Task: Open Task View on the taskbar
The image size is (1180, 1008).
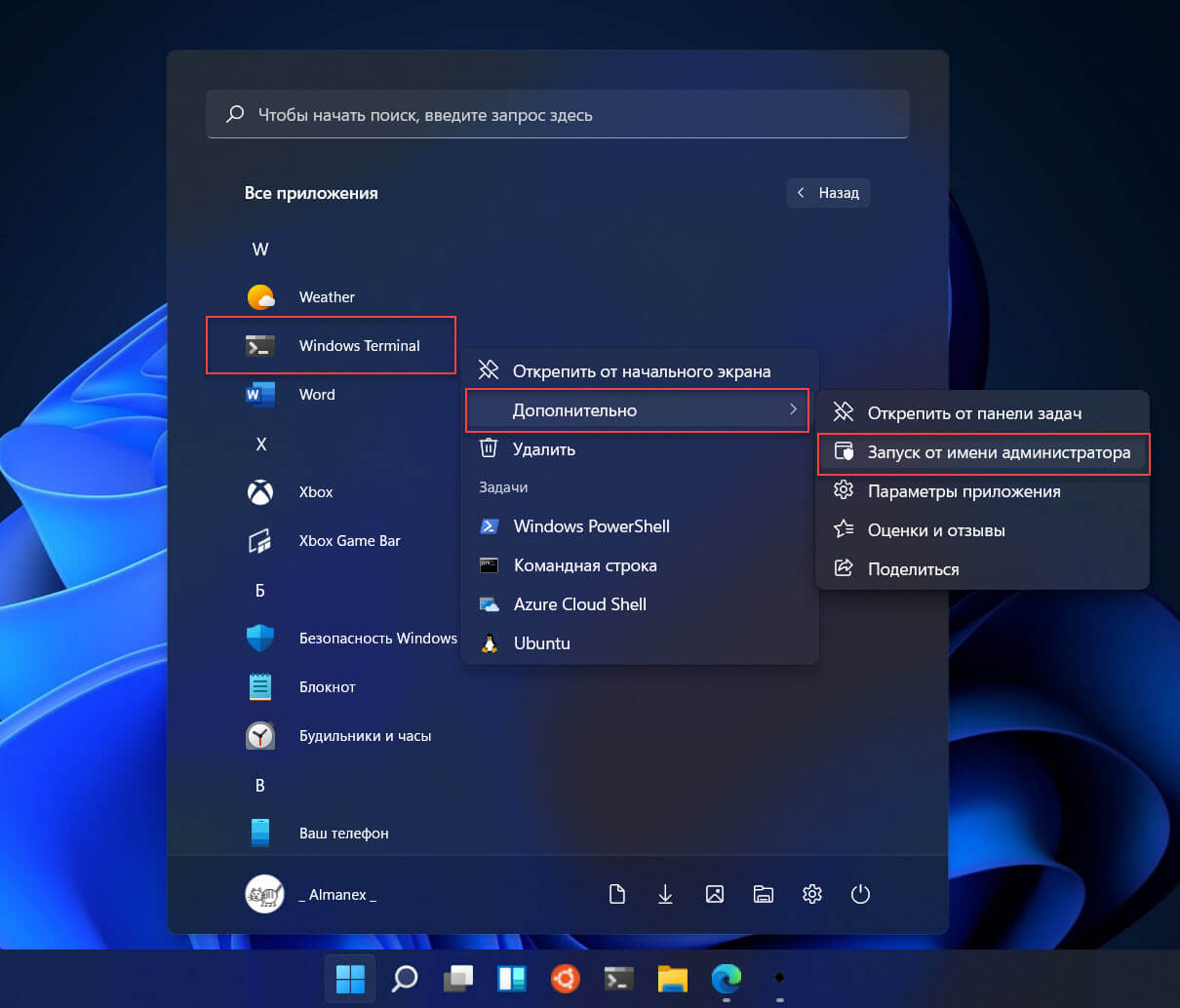Action: [458, 978]
